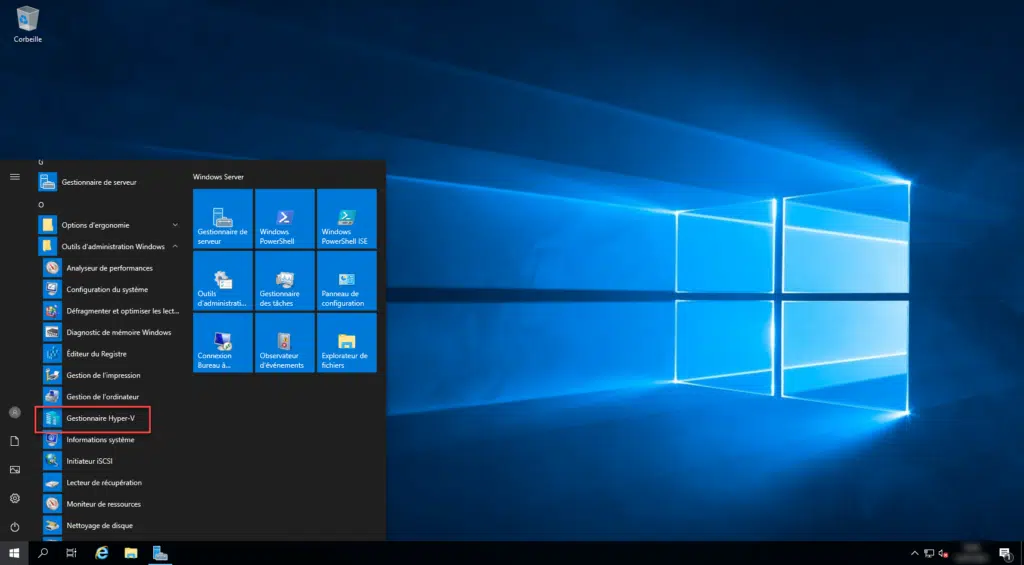Click the Windows Server tile group header
The height and width of the screenshot is (565, 1024).
point(218,177)
